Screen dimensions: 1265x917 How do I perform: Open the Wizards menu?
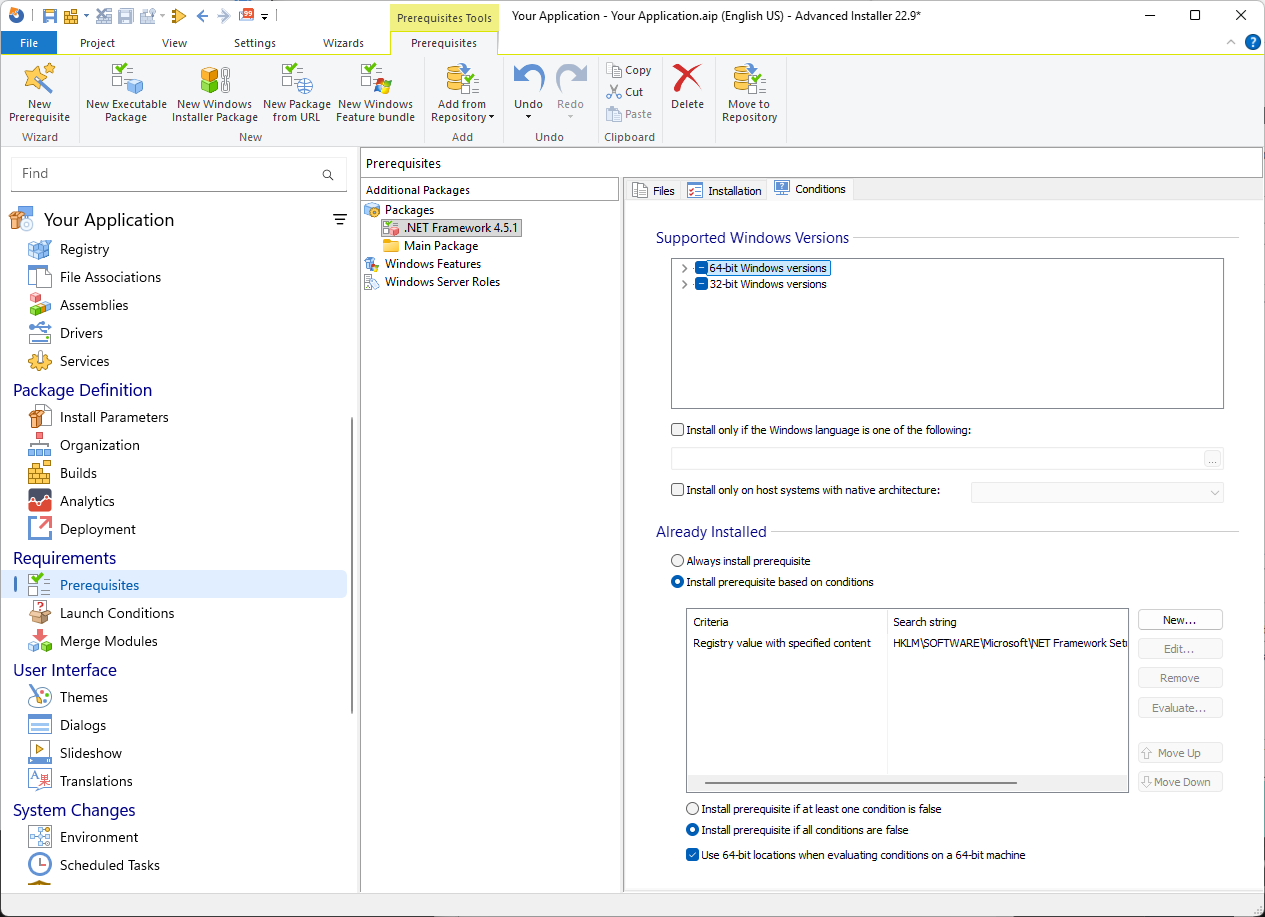pos(344,43)
